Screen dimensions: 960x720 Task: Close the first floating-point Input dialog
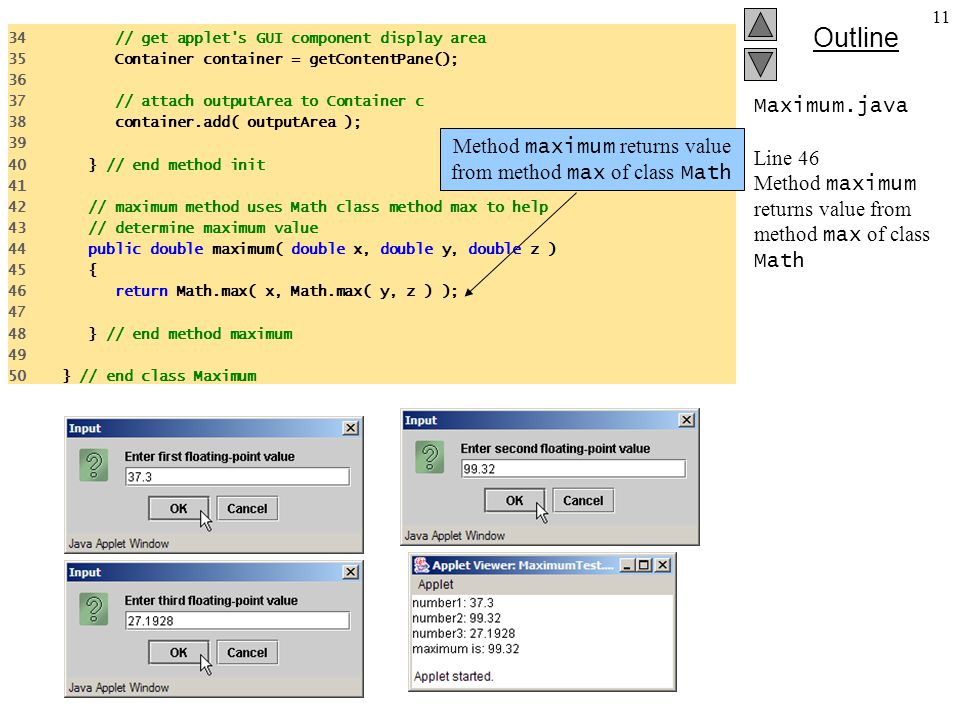click(x=351, y=428)
